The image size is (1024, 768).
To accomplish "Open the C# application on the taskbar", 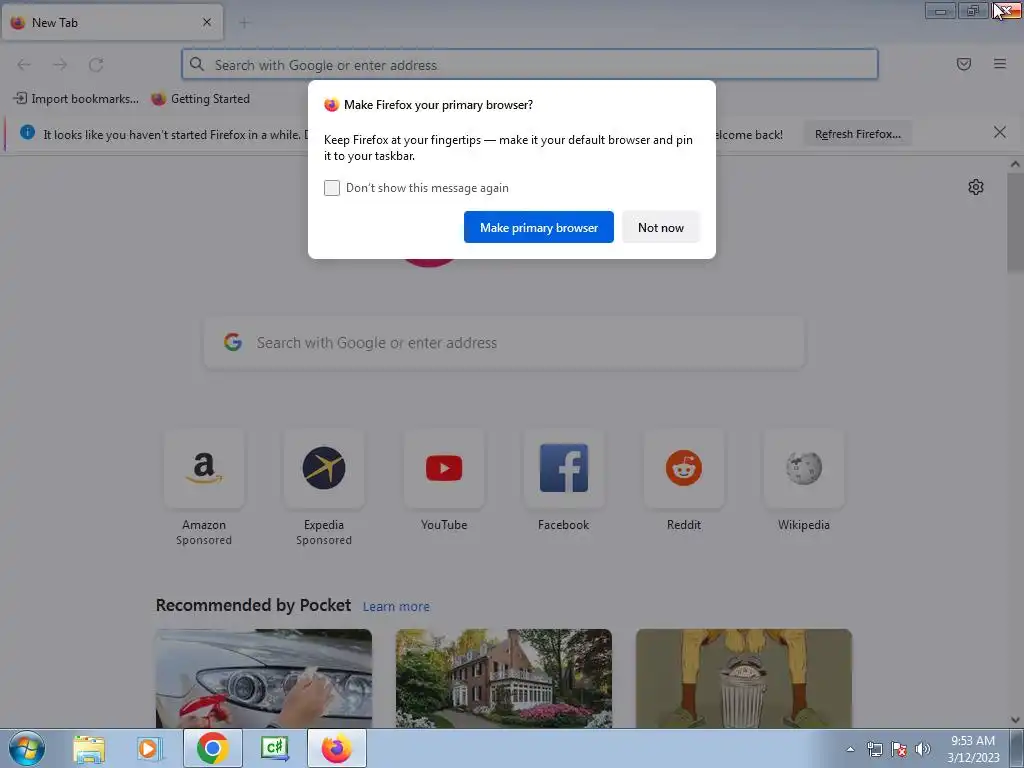I will click(274, 748).
